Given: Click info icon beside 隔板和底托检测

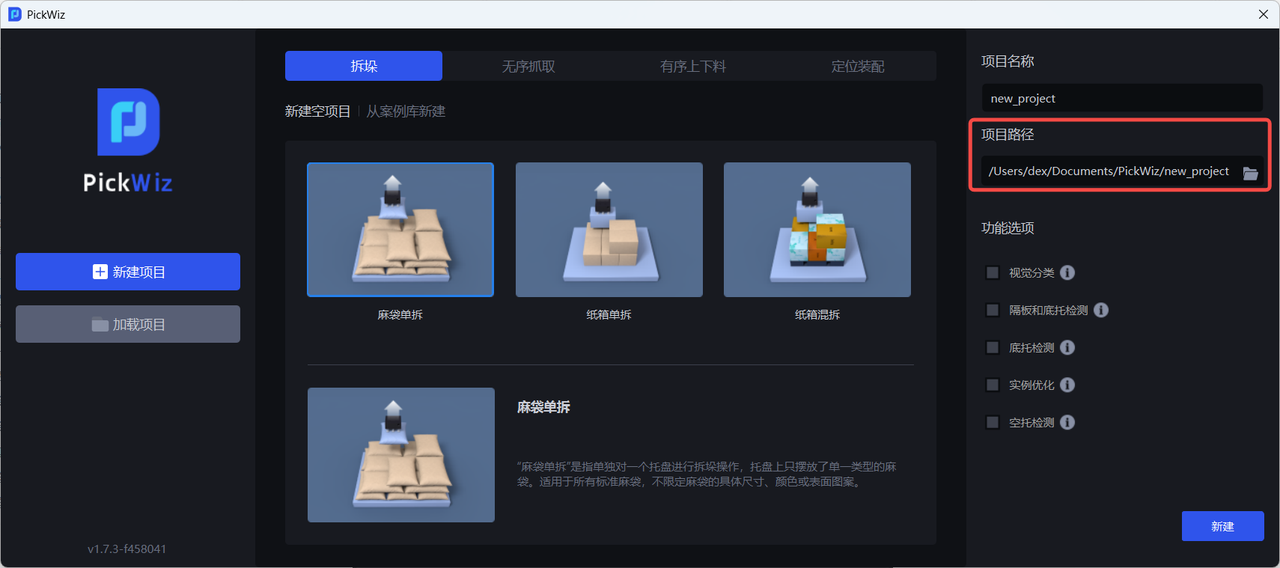Looking at the screenshot, I should point(1101,310).
